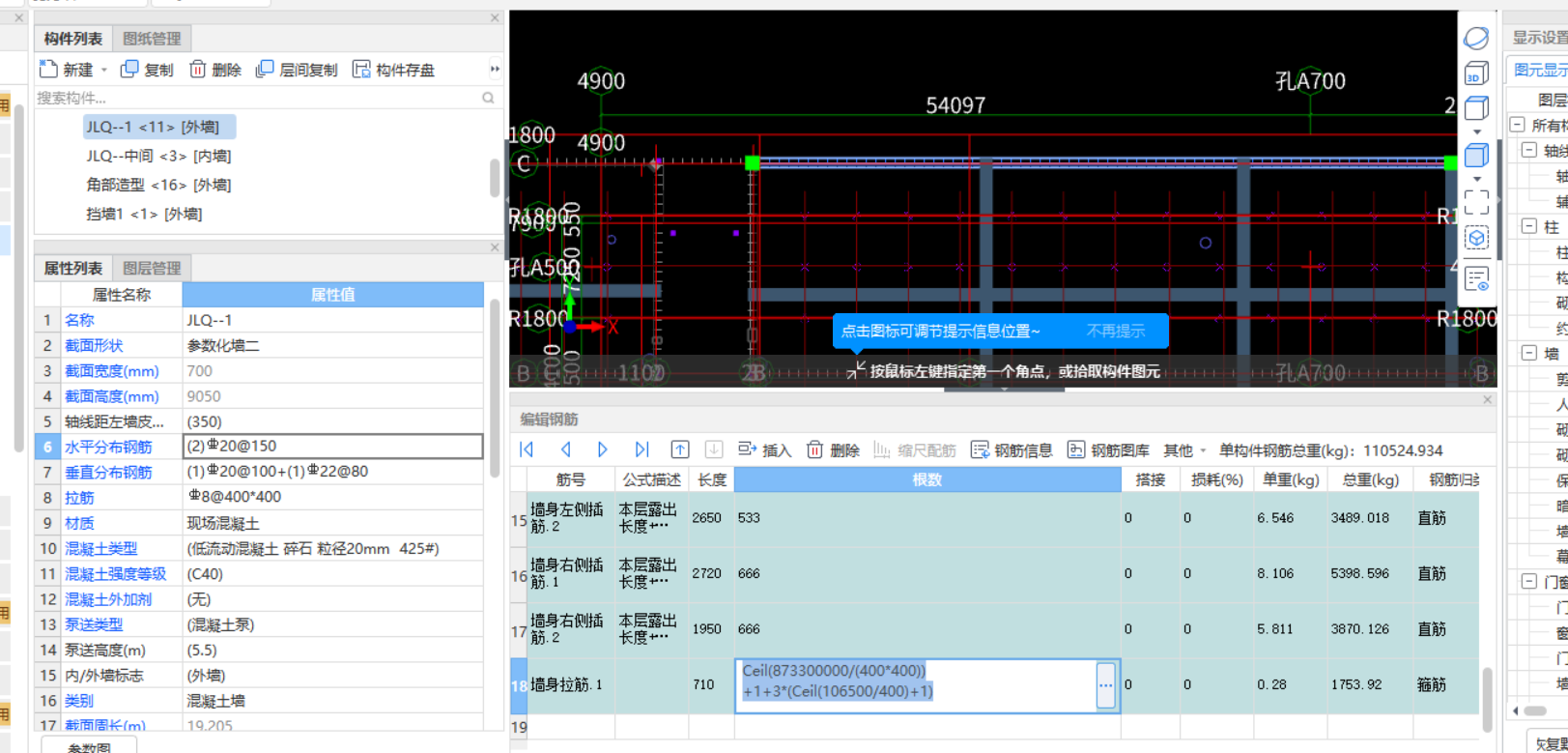This screenshot has height=753, width=1568.
Task: Close the property list panel
Action: (495, 247)
